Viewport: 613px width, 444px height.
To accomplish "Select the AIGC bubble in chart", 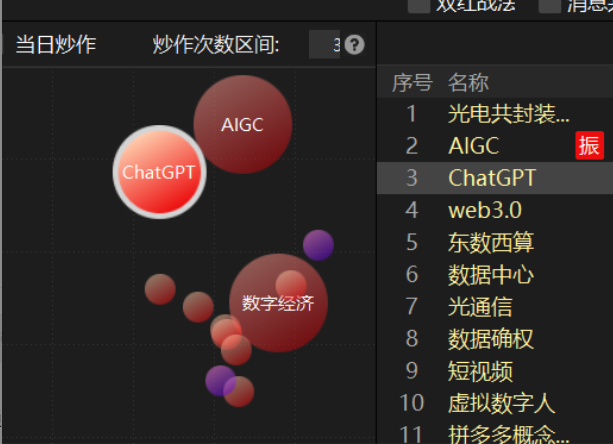I will (243, 124).
